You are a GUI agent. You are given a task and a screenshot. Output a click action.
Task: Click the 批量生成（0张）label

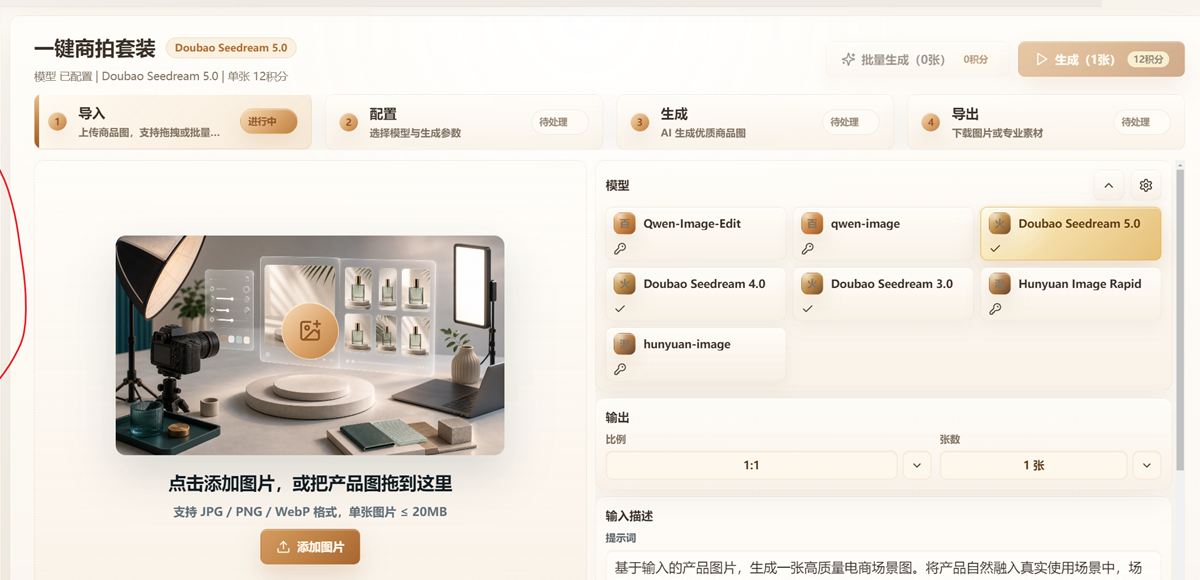coord(903,60)
